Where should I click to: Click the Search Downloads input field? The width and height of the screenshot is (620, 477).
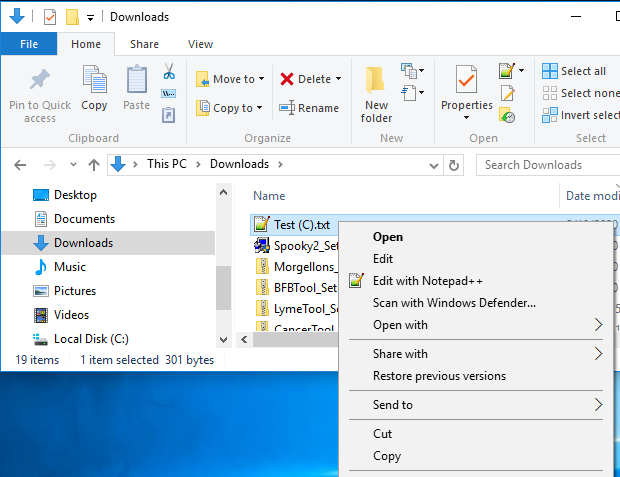point(545,165)
